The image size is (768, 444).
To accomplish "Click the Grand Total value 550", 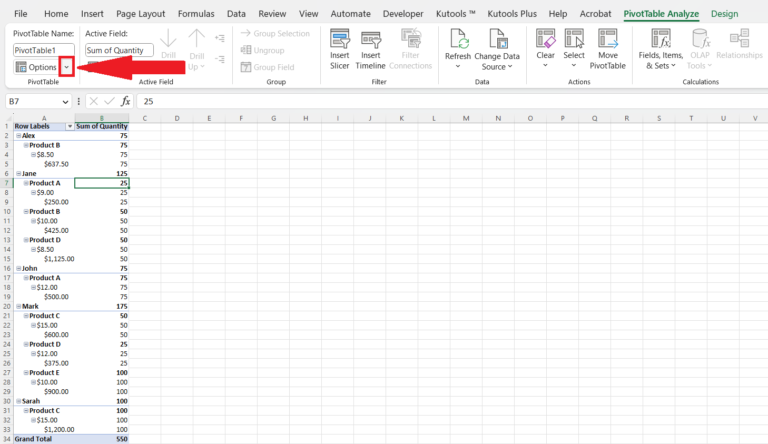I will coord(101,439).
